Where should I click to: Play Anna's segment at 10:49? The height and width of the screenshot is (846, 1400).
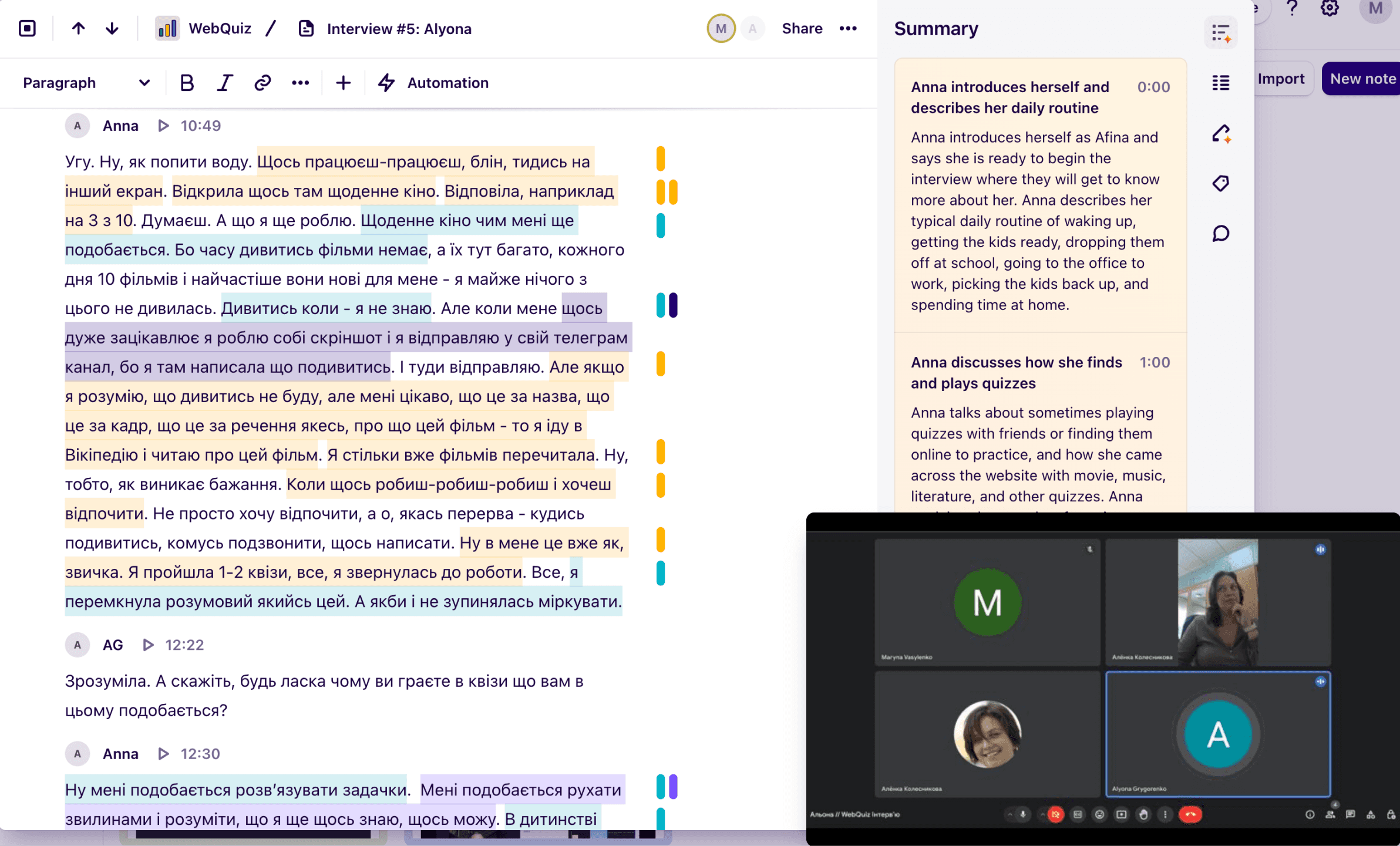tap(164, 126)
